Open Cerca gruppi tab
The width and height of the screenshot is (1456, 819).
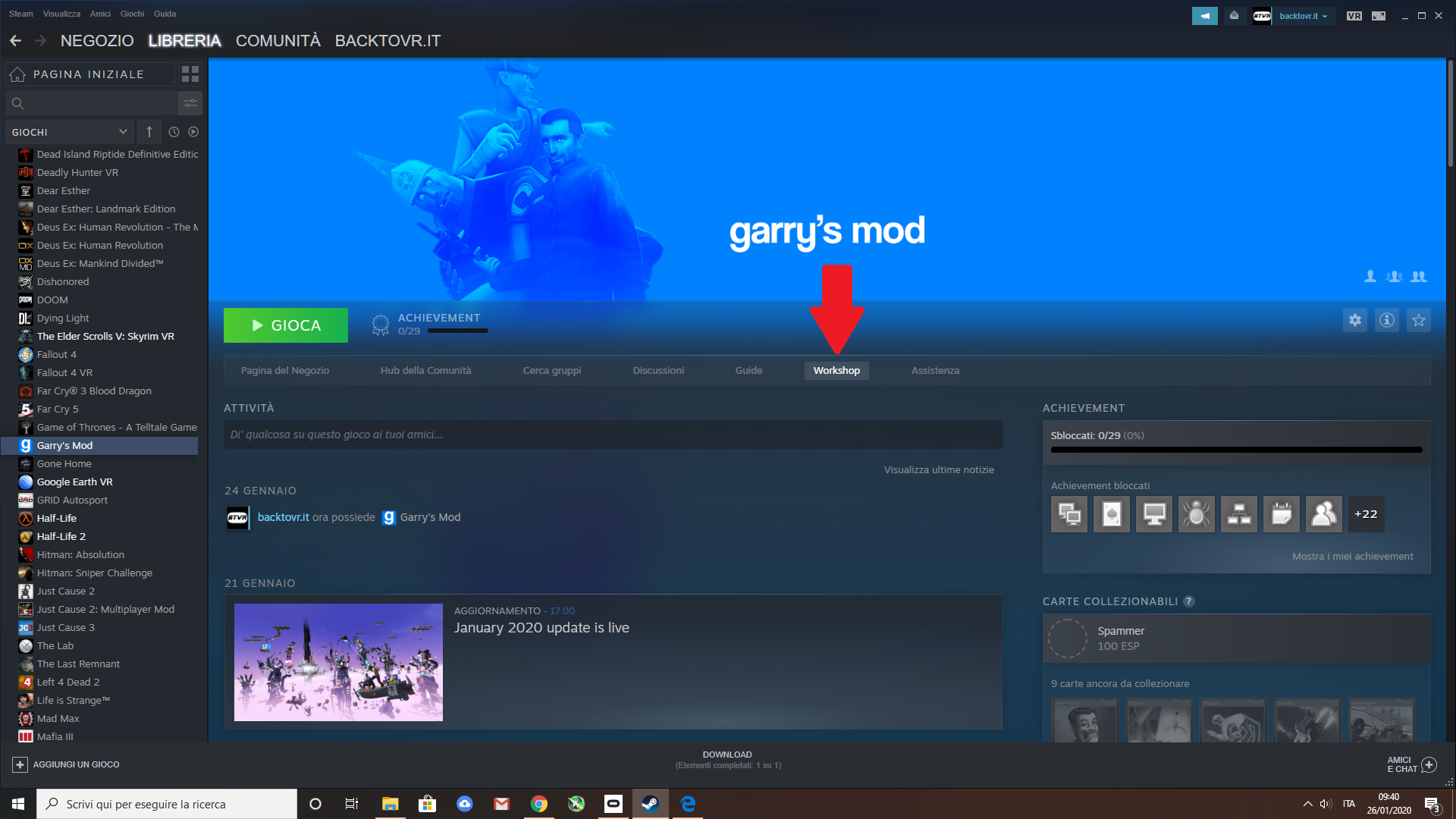(x=552, y=371)
